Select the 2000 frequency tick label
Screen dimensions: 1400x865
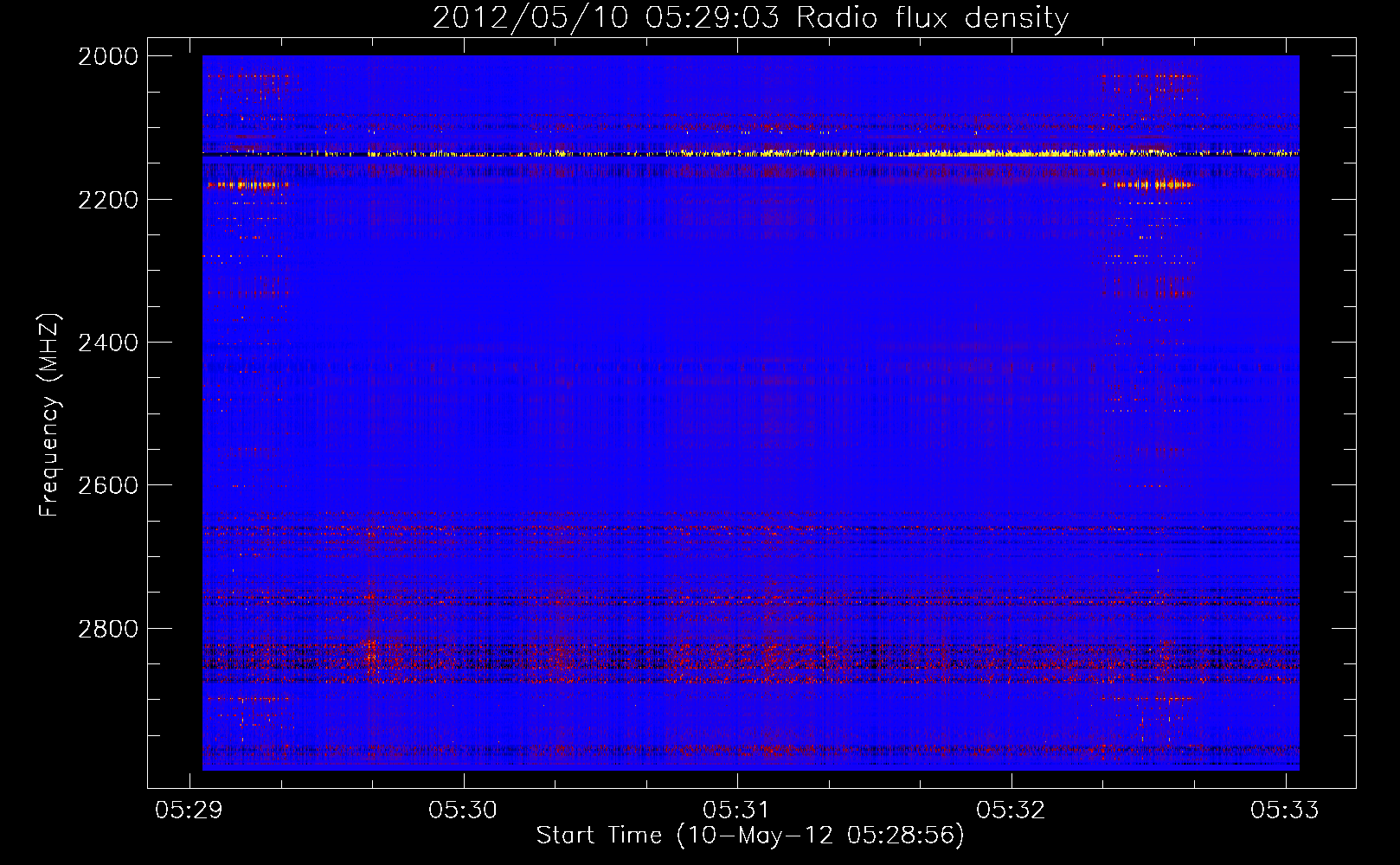[x=108, y=56]
